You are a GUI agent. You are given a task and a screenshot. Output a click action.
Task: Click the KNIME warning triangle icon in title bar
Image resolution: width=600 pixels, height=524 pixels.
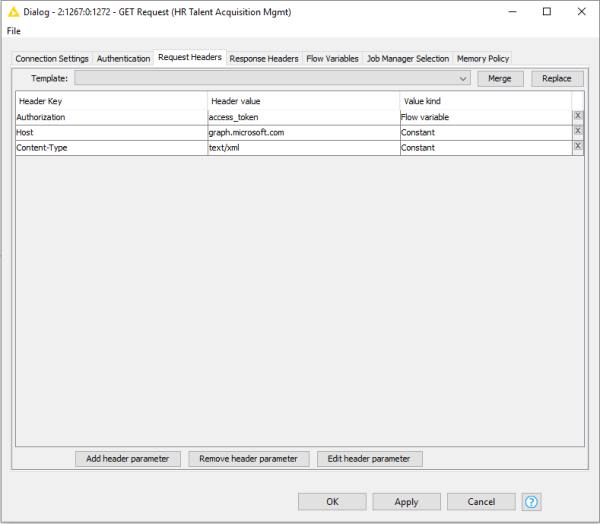(x=13, y=12)
